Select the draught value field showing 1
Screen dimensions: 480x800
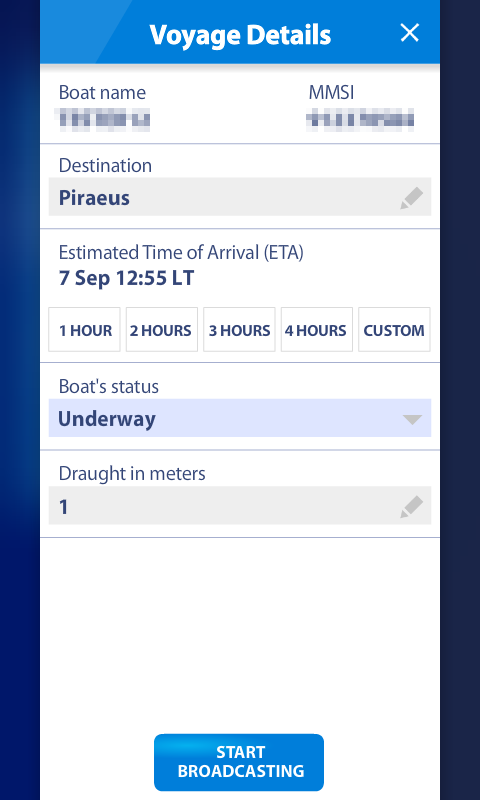point(240,505)
